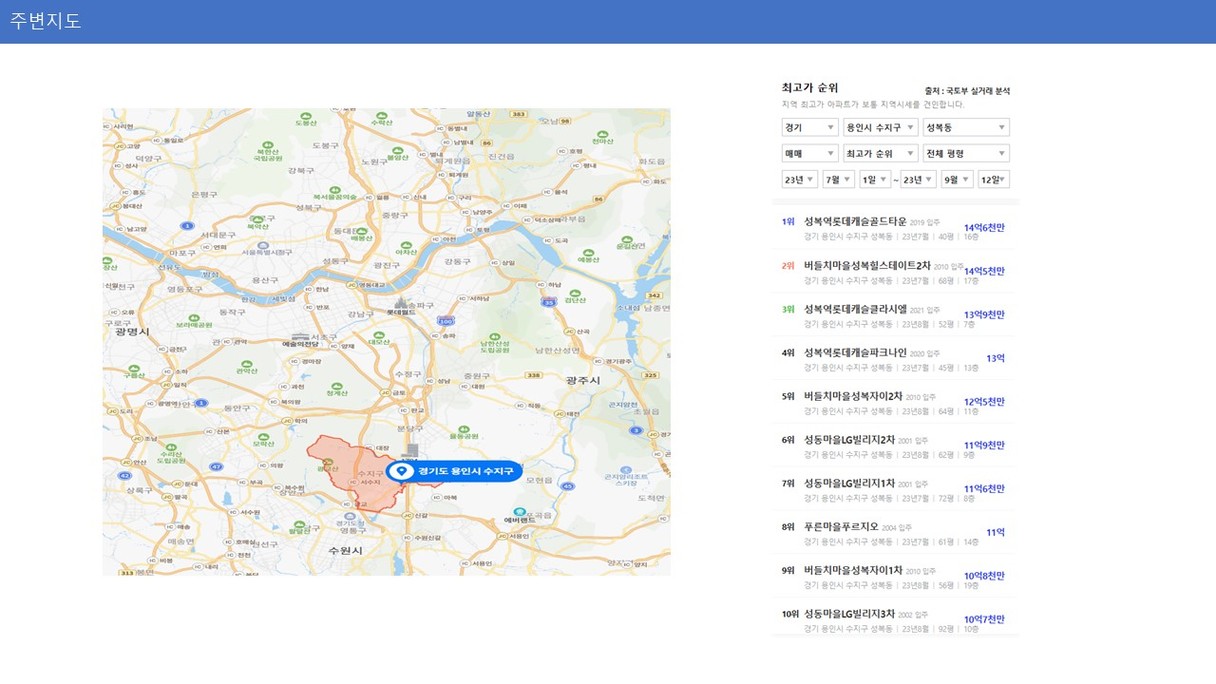Open the 9월 end month dropdown
The height and width of the screenshot is (684, 1216).
click(x=957, y=180)
